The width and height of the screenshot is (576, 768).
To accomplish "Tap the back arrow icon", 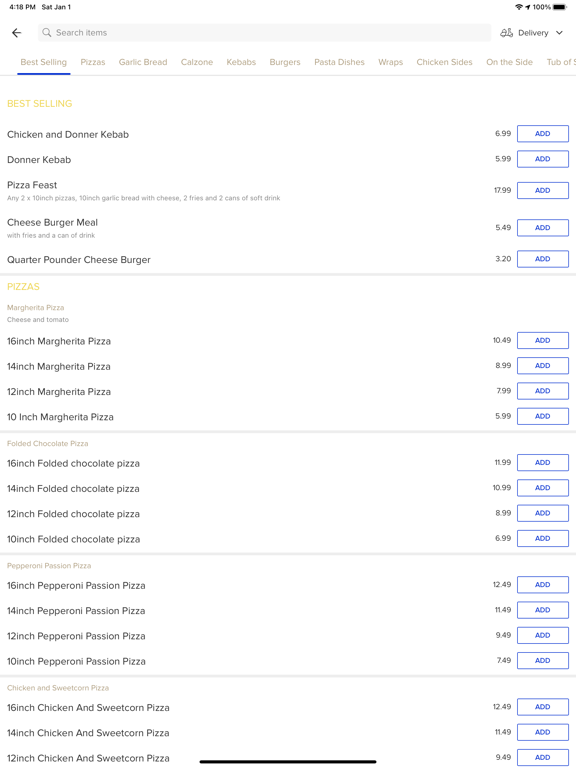I will point(17,33).
